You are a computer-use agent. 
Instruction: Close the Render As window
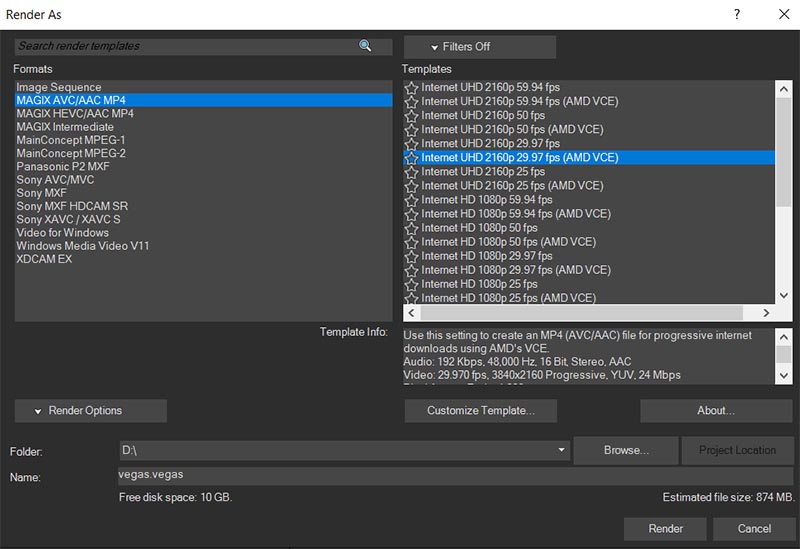coord(784,14)
